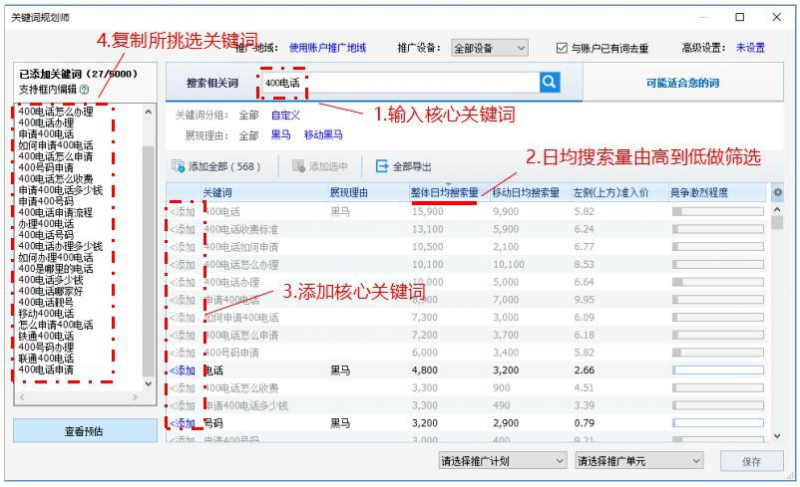Export all keywords with 全部导出
The width and height of the screenshot is (800, 487).
coord(404,166)
